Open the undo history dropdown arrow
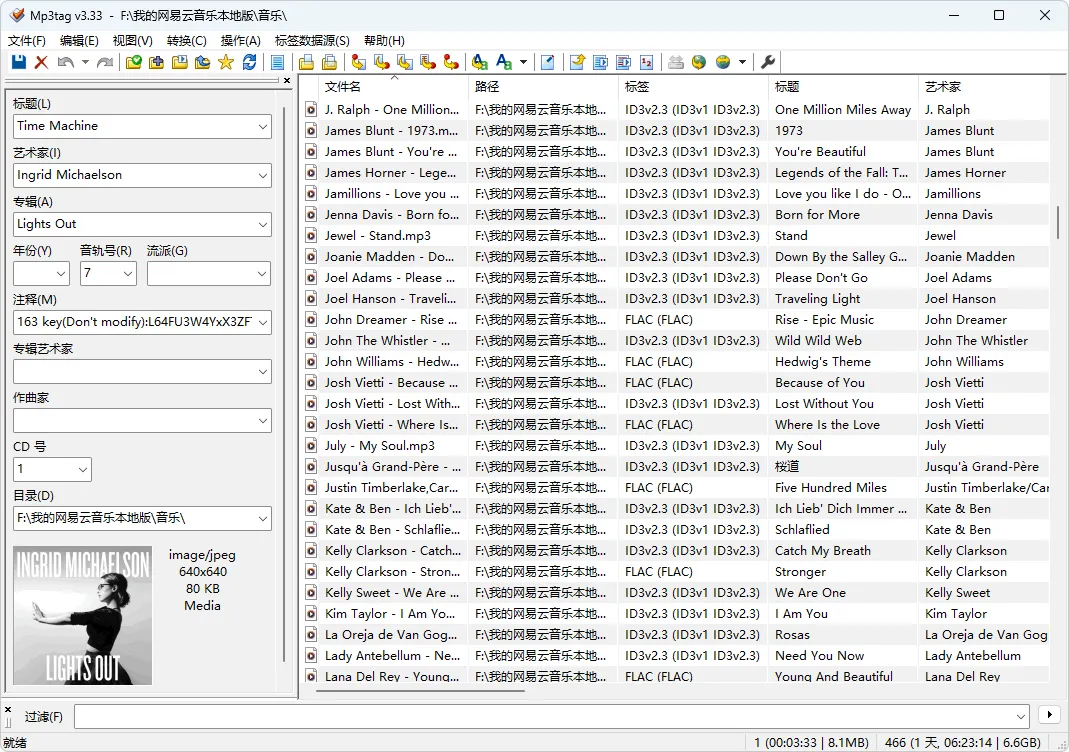1069x752 pixels. [x=85, y=63]
